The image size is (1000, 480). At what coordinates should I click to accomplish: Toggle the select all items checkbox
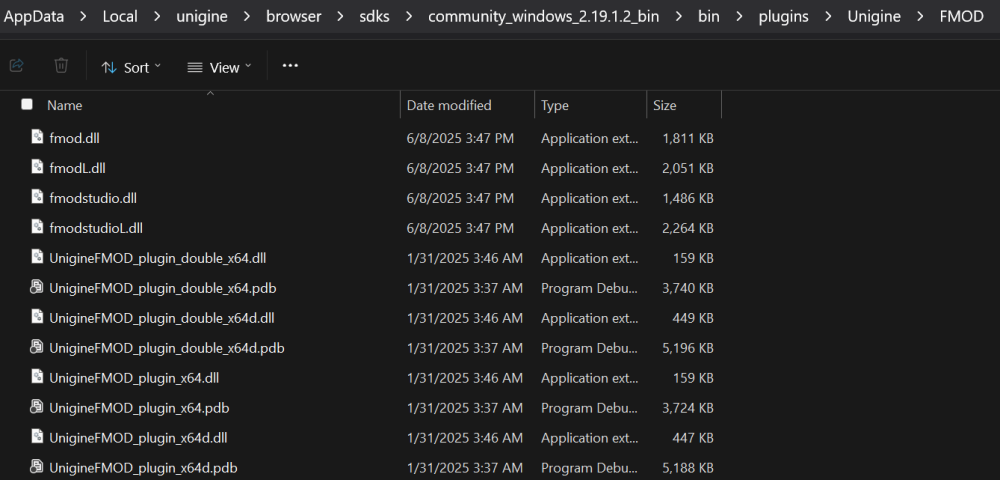point(27,105)
